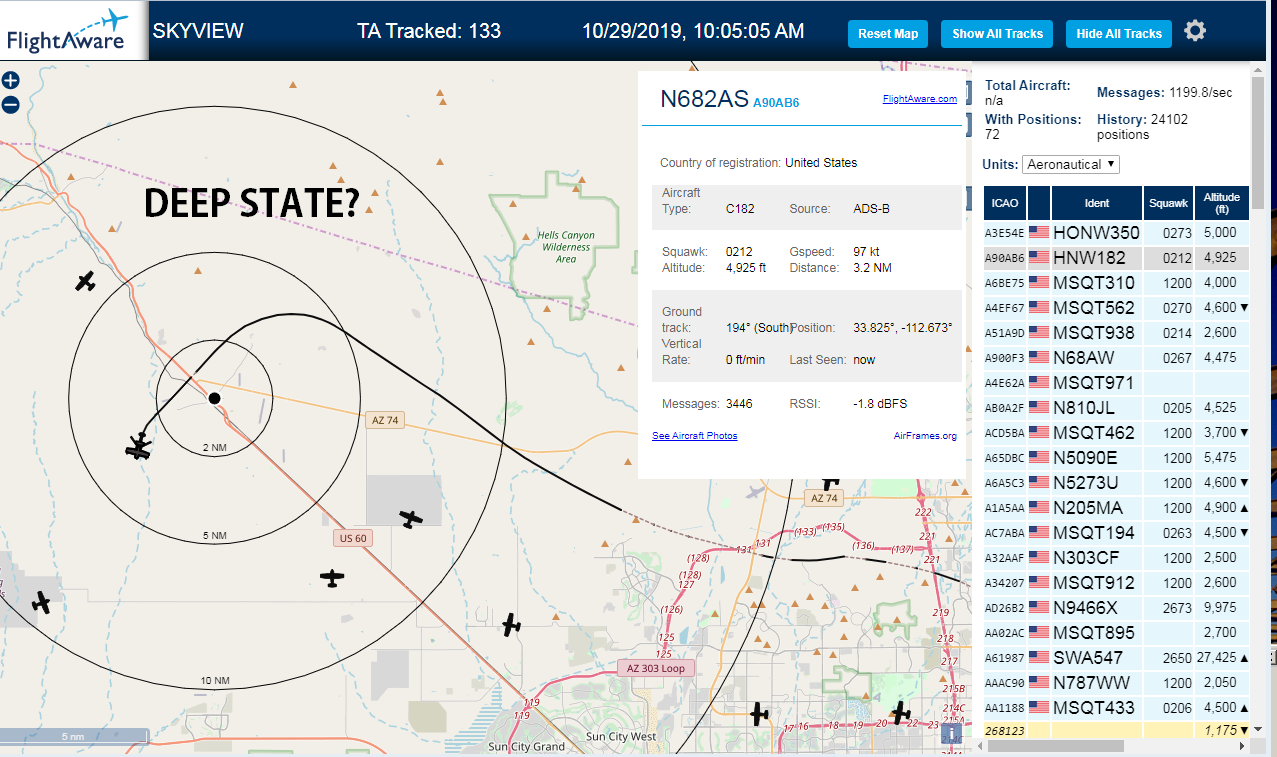Select the MSQT562 aircraft row
This screenshot has width=1277, height=757.
click(1117, 308)
